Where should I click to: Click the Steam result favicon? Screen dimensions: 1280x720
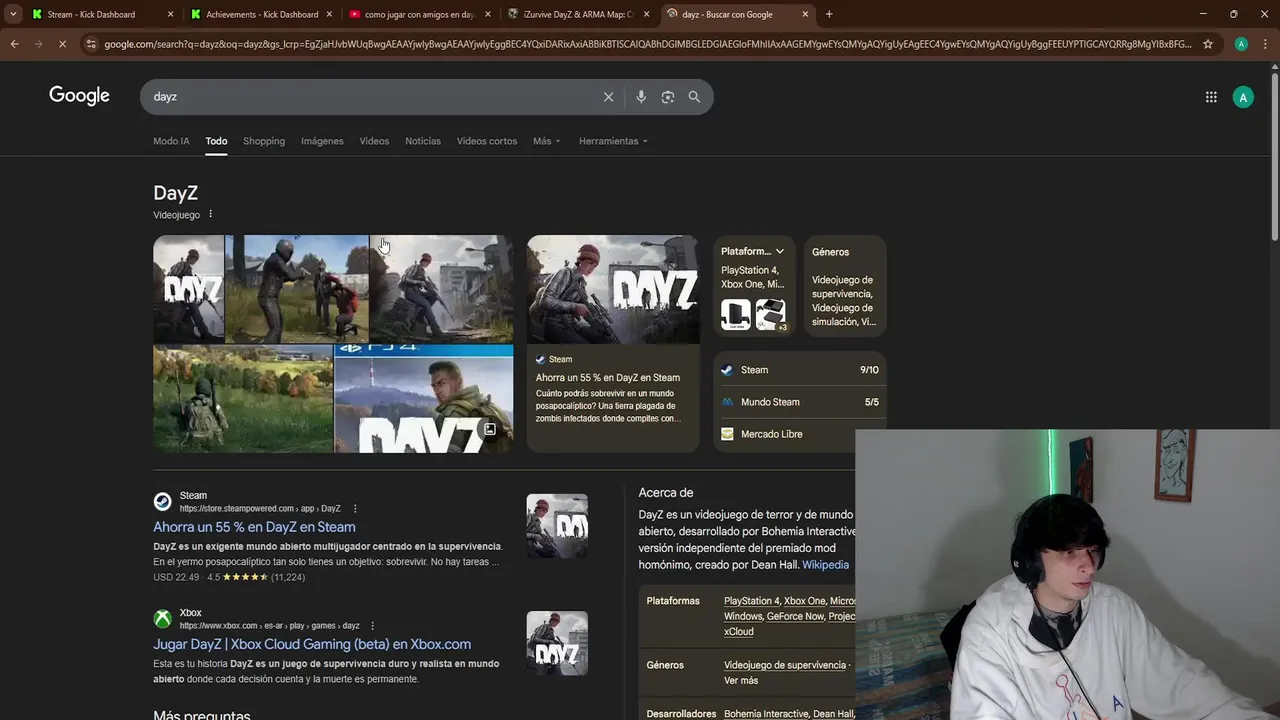[162, 502]
